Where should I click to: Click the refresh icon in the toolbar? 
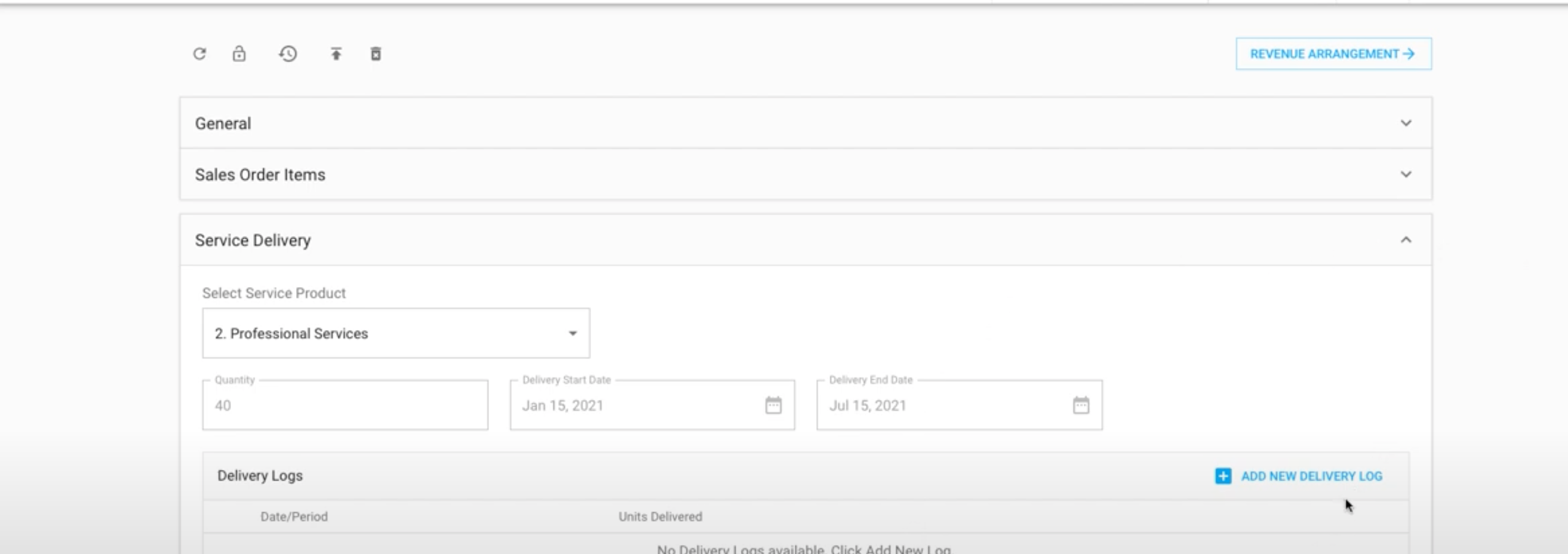point(199,54)
